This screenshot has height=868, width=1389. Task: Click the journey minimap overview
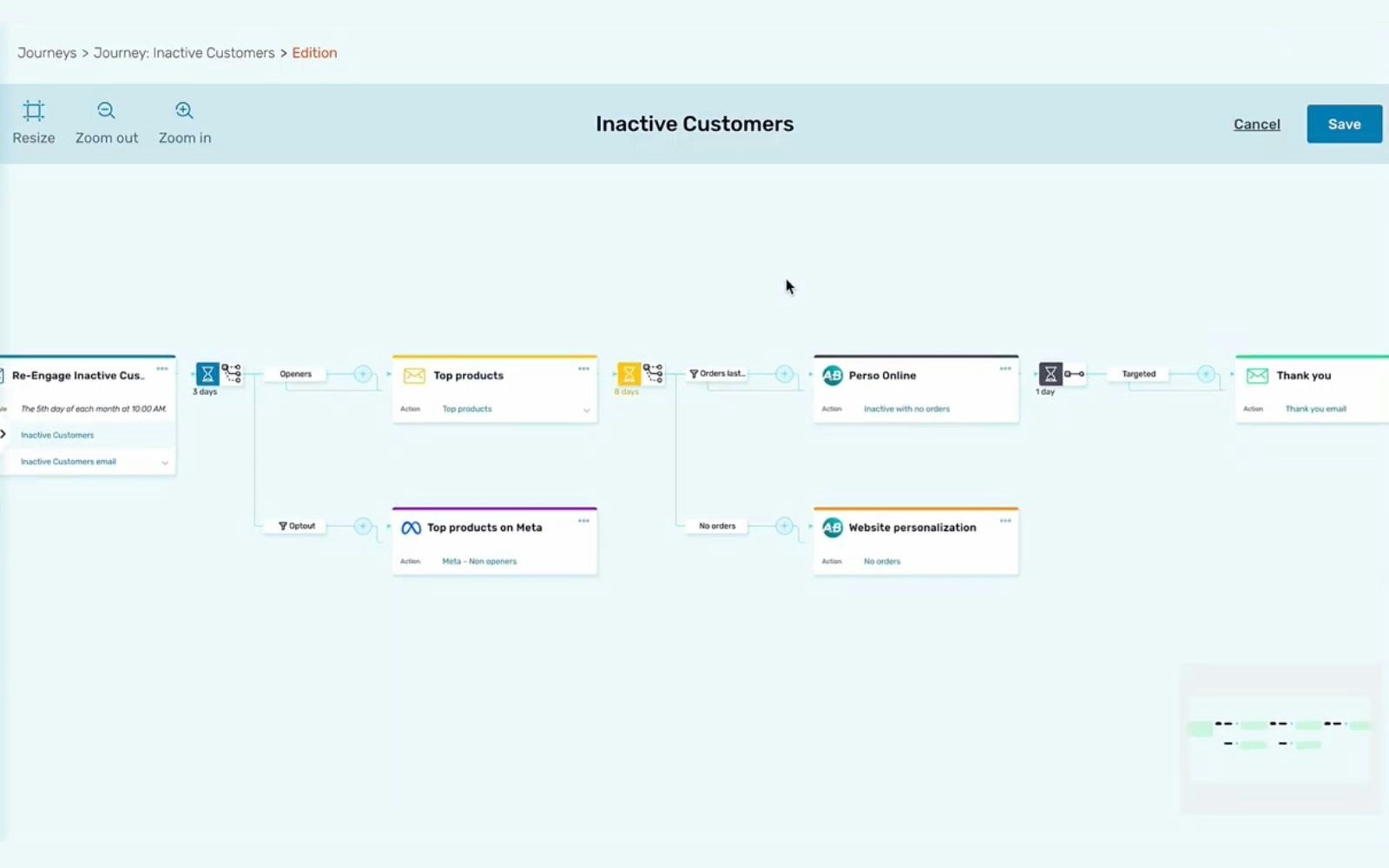pos(1280,739)
